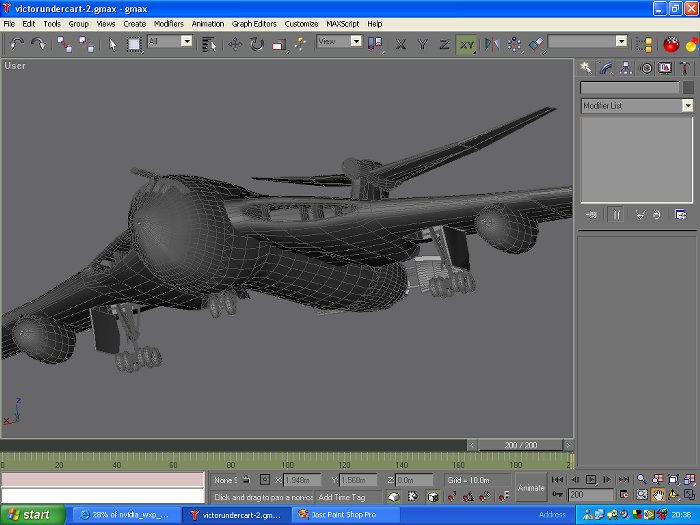Toggle the XY axis constraint button
The width and height of the screenshot is (700, 525).
click(467, 44)
